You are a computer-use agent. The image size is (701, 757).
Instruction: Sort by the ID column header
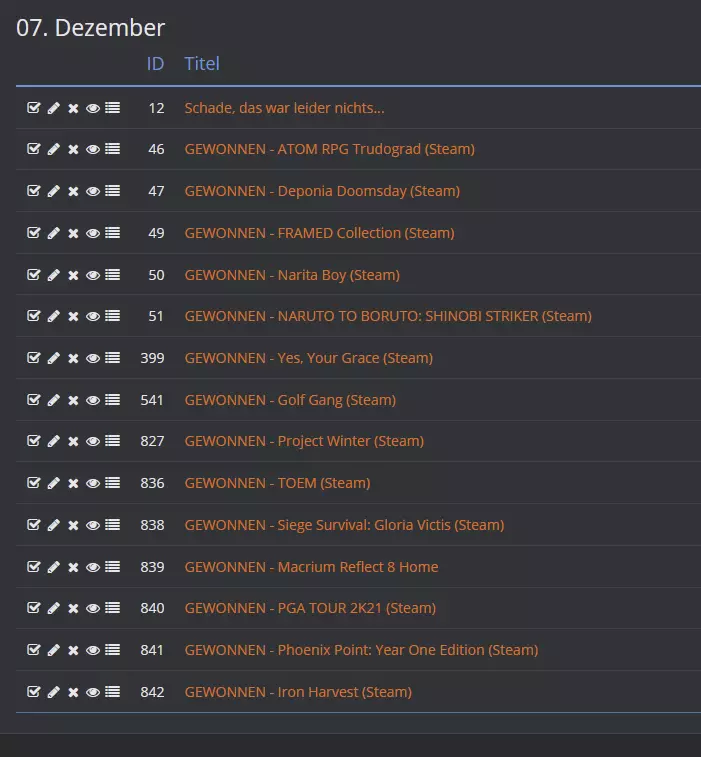click(x=155, y=64)
